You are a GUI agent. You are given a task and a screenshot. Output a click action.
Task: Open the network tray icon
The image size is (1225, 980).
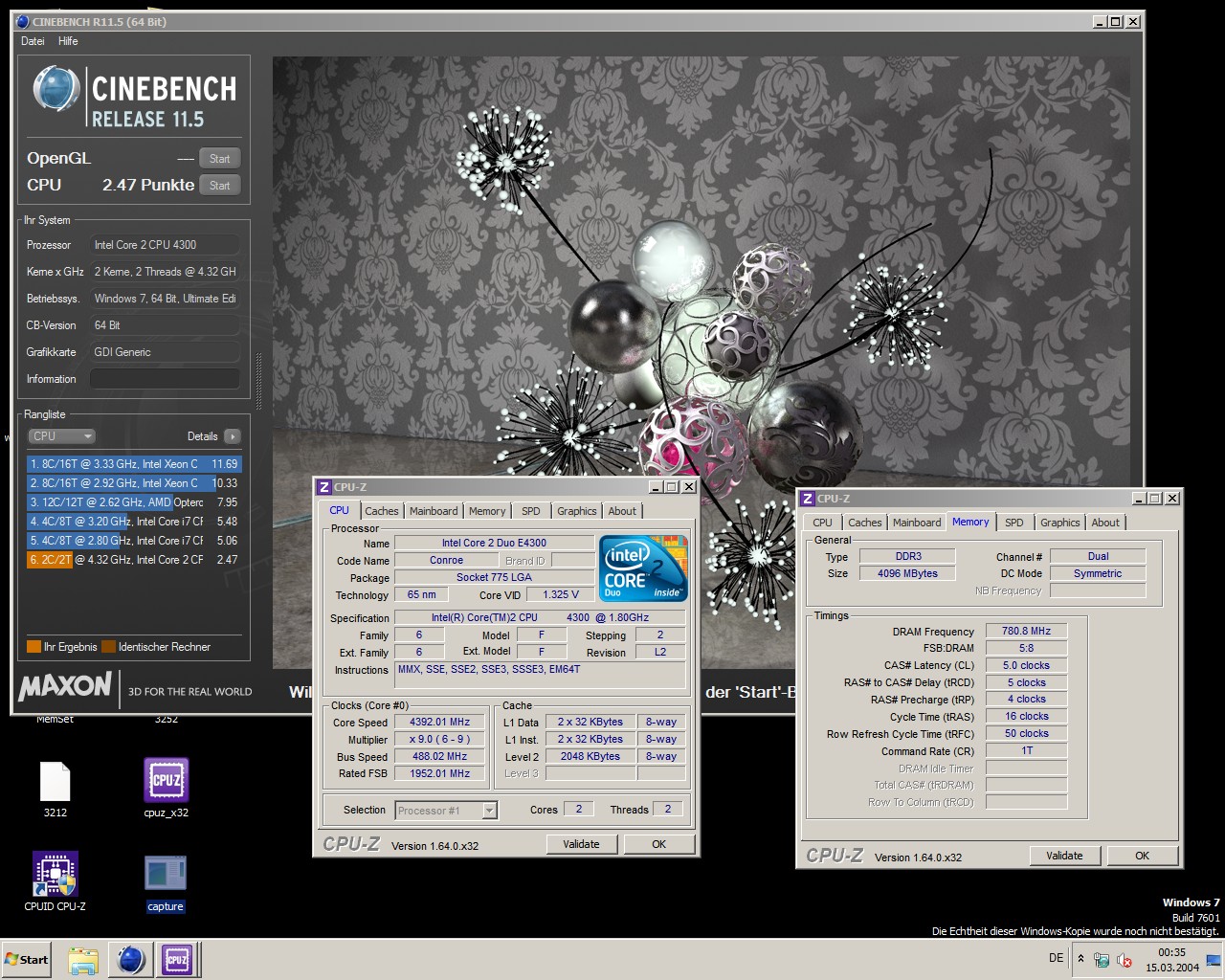click(1102, 960)
